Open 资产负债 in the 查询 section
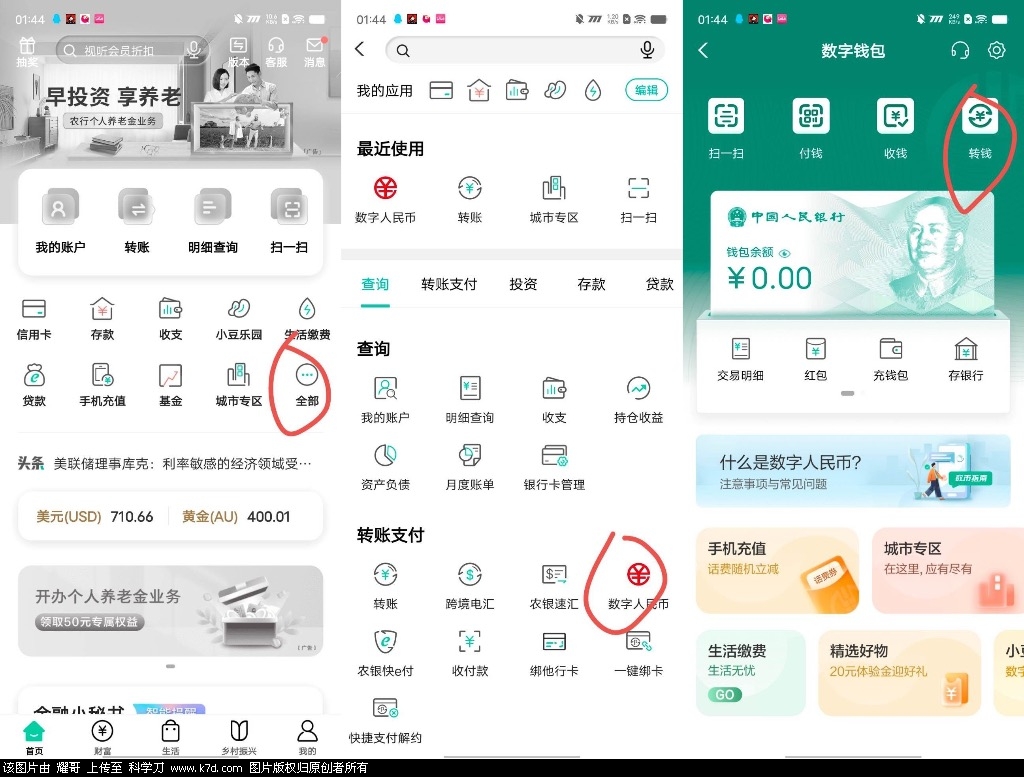The image size is (1024, 777). click(385, 467)
